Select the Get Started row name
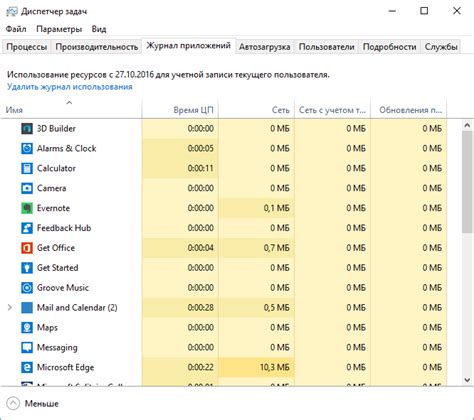The width and height of the screenshot is (474, 420). tap(57, 268)
